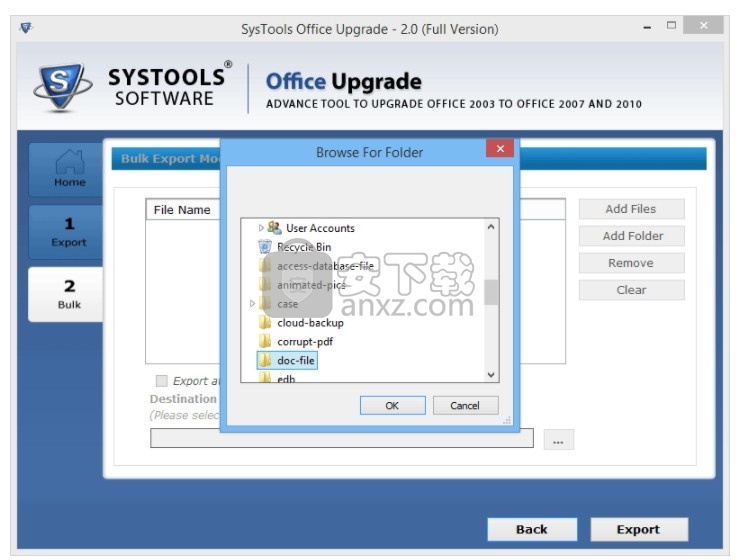Image resolution: width=740 pixels, height=560 pixels.
Task: Click the doc-file folder name
Action: pyautogui.click(x=296, y=360)
